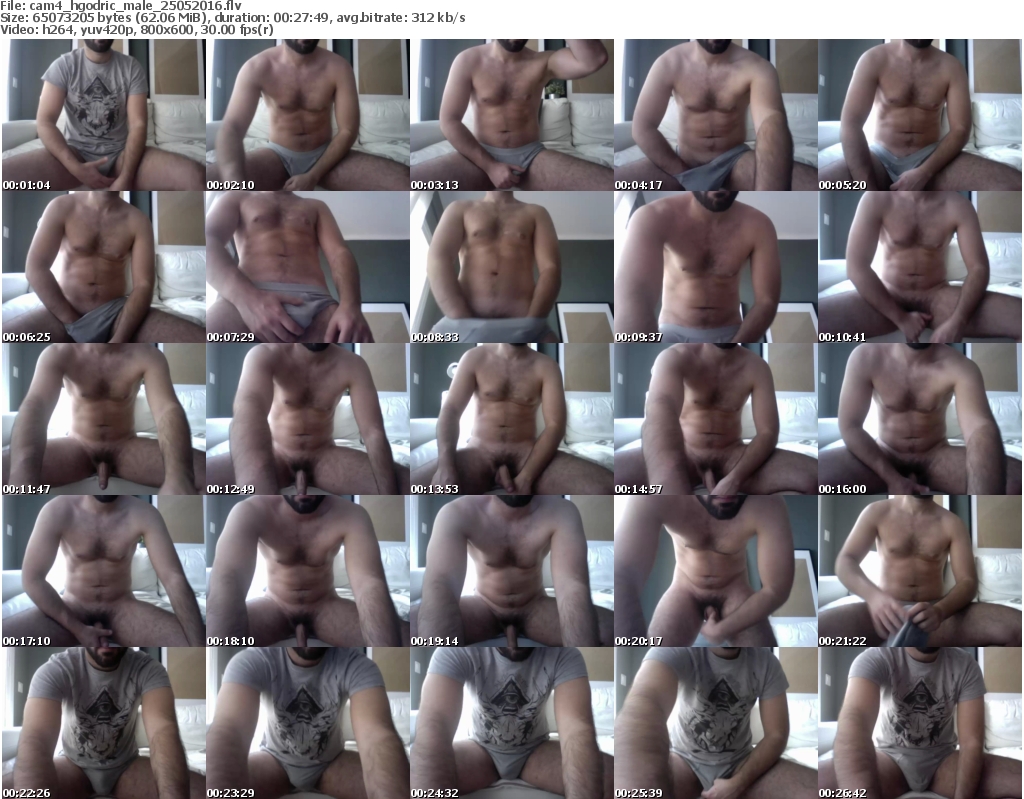Viewport: 1024px width, 799px height.
Task: Open the thumbnail stamped 00:03:13
Action: 511,115
